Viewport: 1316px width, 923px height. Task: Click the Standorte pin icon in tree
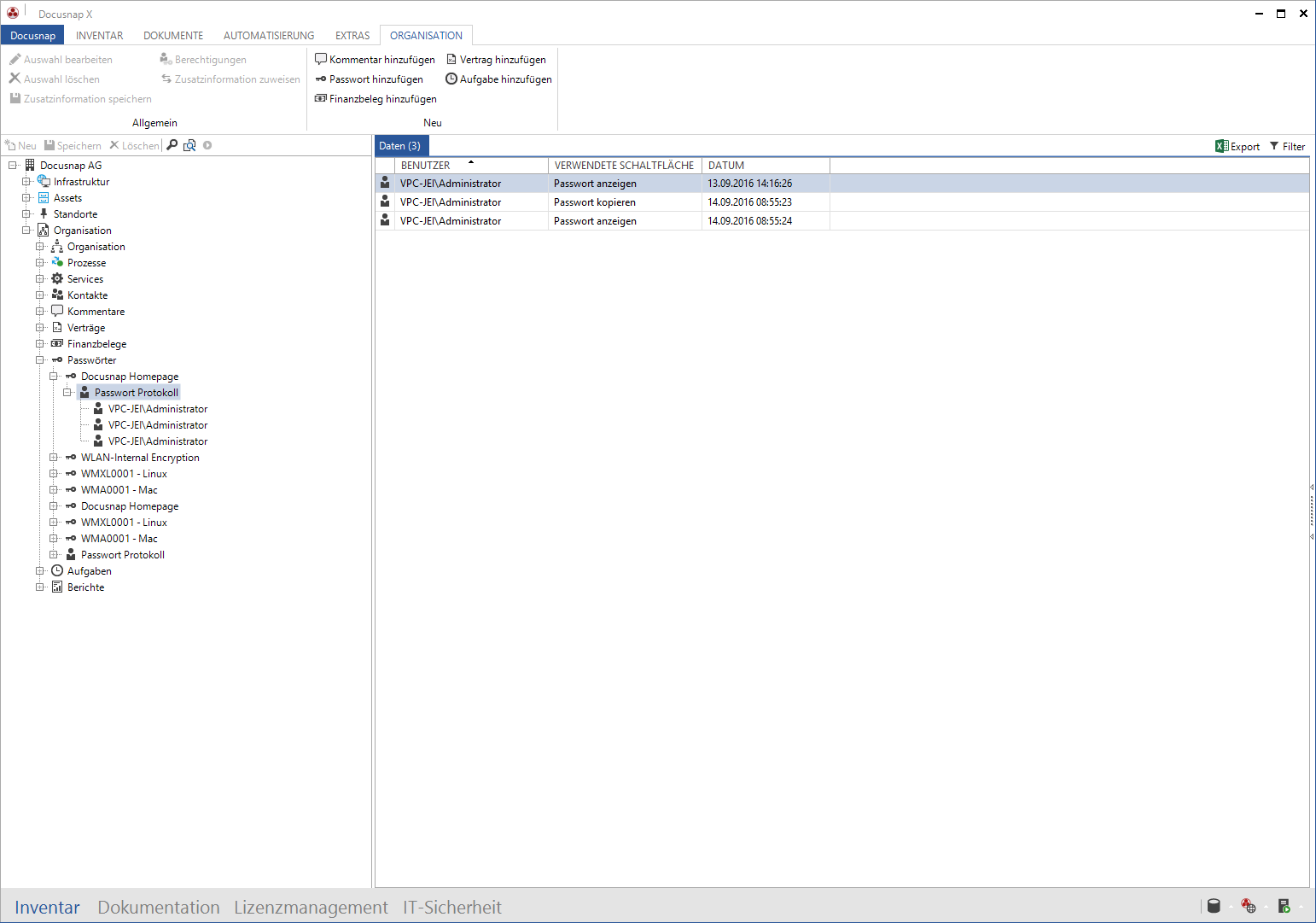pyautogui.click(x=44, y=213)
